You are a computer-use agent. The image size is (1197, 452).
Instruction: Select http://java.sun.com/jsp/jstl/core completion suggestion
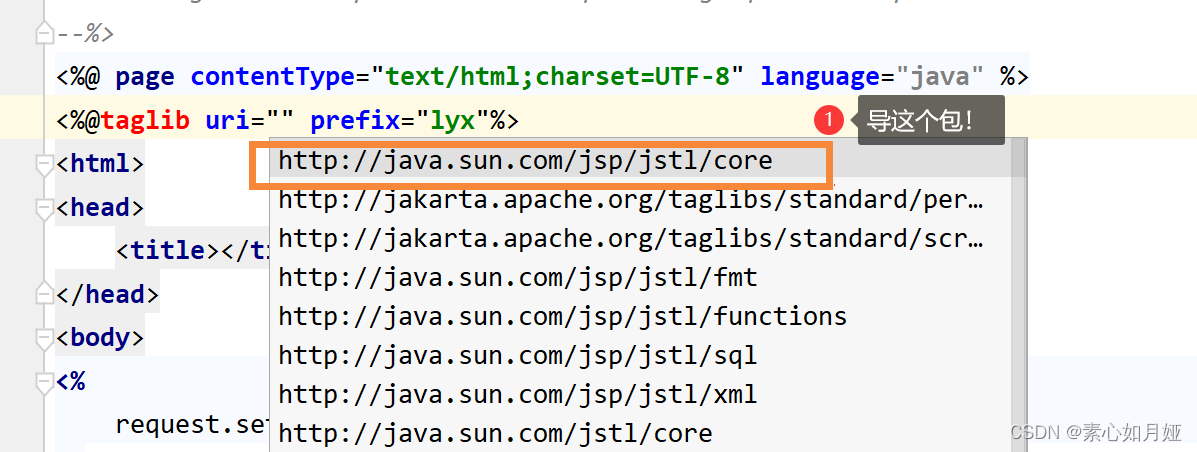[x=640, y=161]
